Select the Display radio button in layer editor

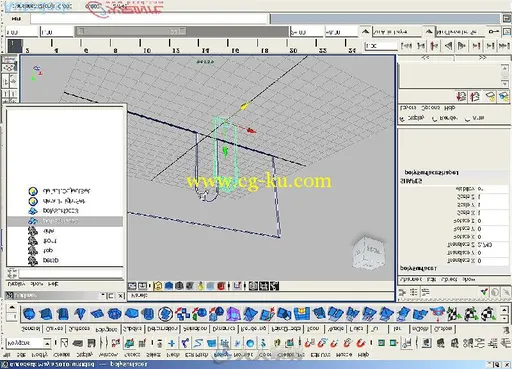[402, 119]
